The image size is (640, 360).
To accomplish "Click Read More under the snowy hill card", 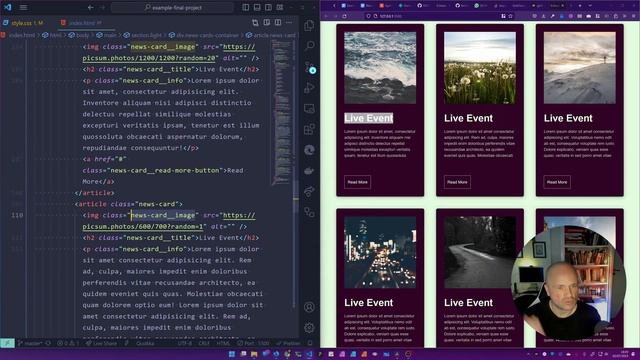I will point(557,182).
